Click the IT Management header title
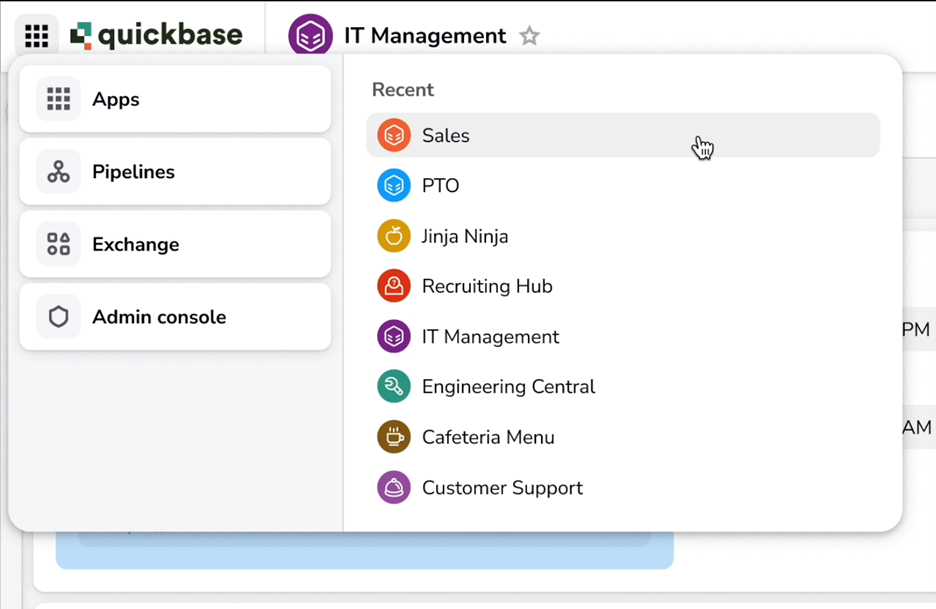The width and height of the screenshot is (936, 609). 425,36
